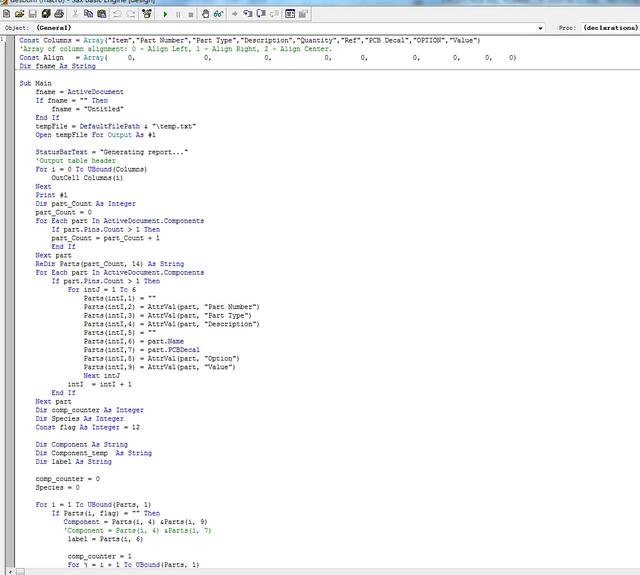640x575 pixels.
Task: Open the Proc (declarations) combo box
Action: click(610, 28)
